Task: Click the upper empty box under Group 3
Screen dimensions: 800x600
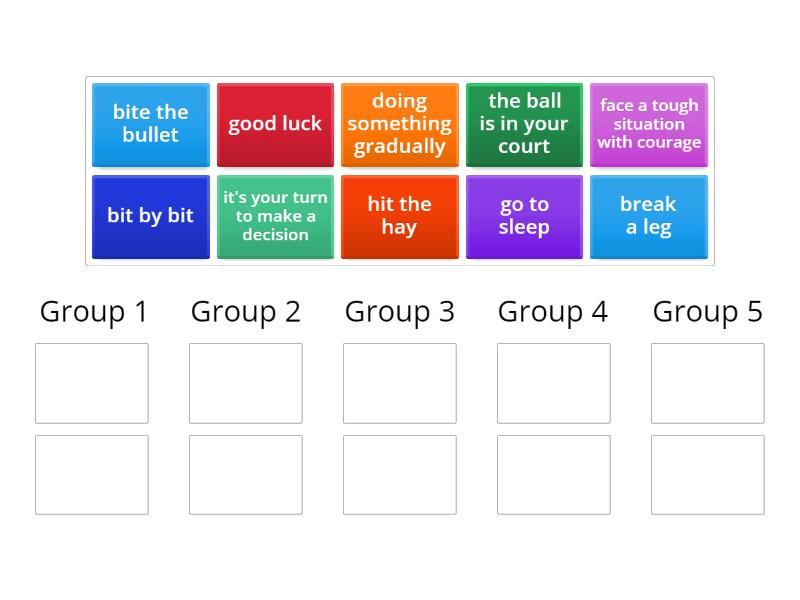Action: pyautogui.click(x=400, y=383)
